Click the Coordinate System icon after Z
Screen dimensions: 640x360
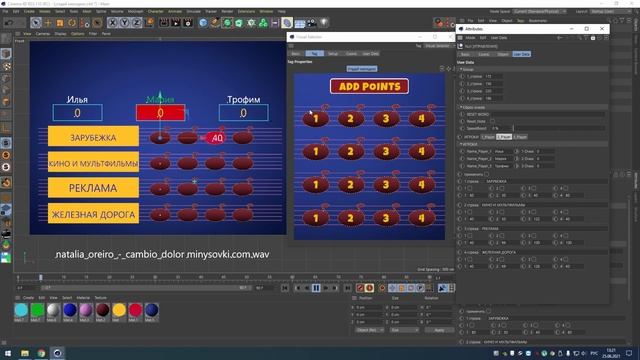[x=149, y=23]
